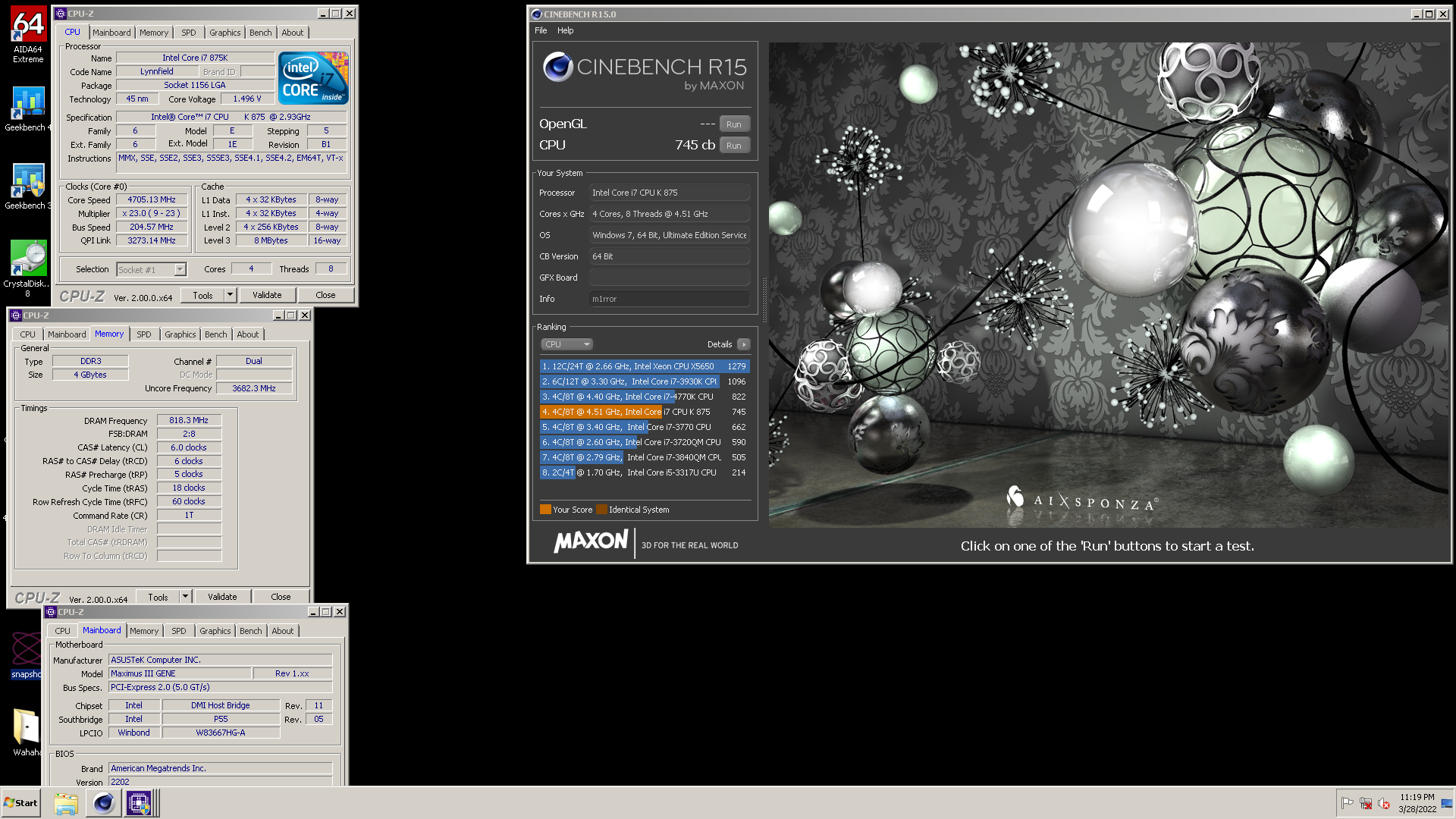The image size is (1456, 819).
Task: Open Memory tab in top CPU-Z window
Action: point(154,33)
